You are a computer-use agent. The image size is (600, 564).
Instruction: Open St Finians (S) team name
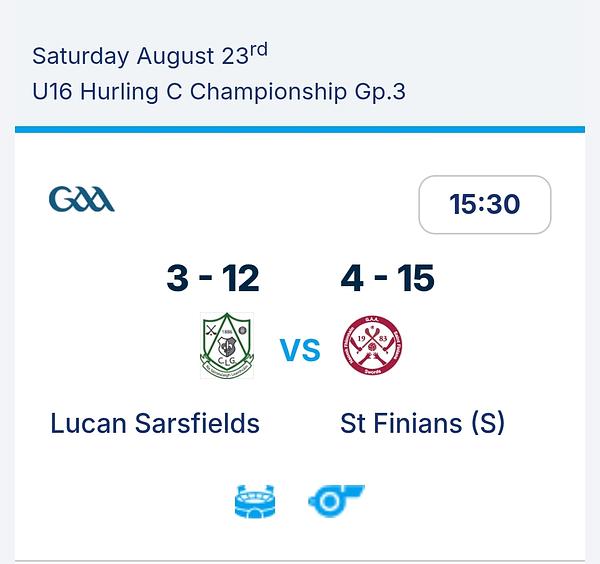click(x=422, y=424)
